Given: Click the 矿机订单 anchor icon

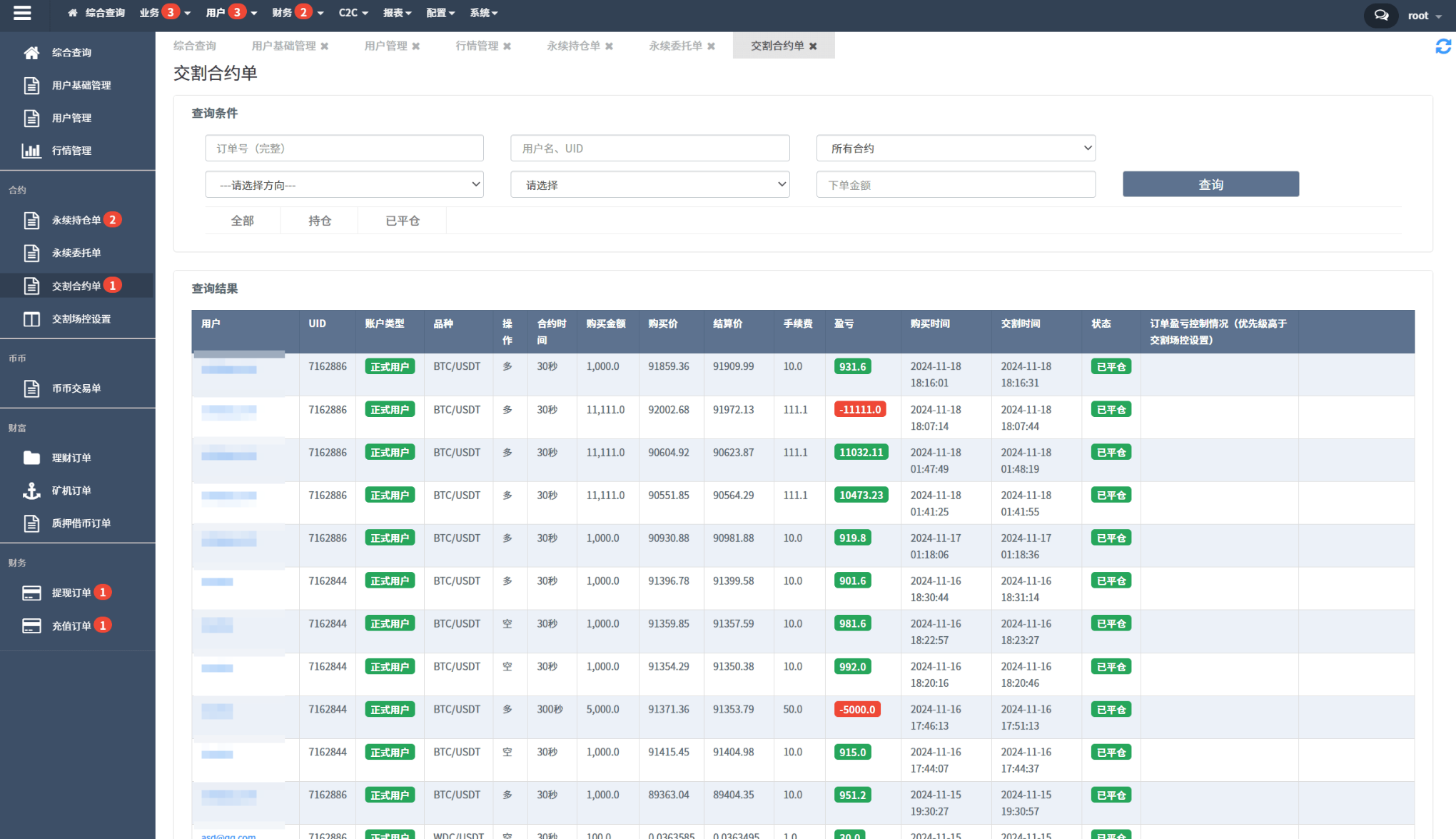Looking at the screenshot, I should 31,491.
